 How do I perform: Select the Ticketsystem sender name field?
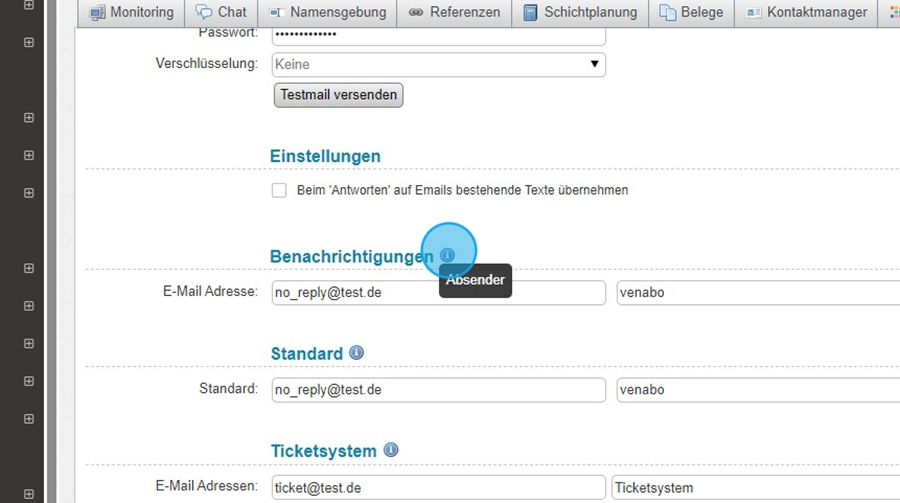pos(755,487)
